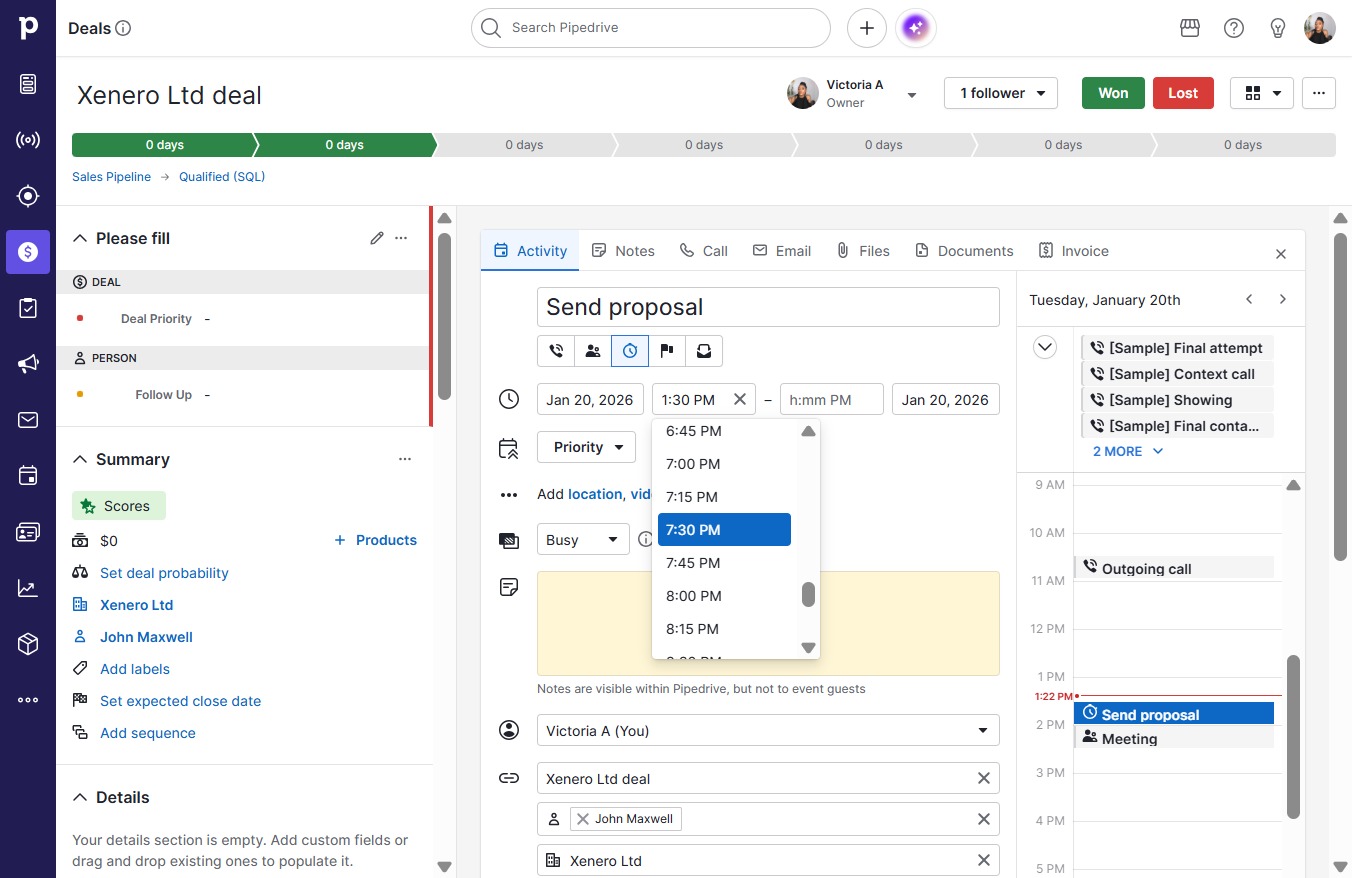Screen dimensions: 1352x878
Task: Set activity type to Email
Action: click(704, 351)
